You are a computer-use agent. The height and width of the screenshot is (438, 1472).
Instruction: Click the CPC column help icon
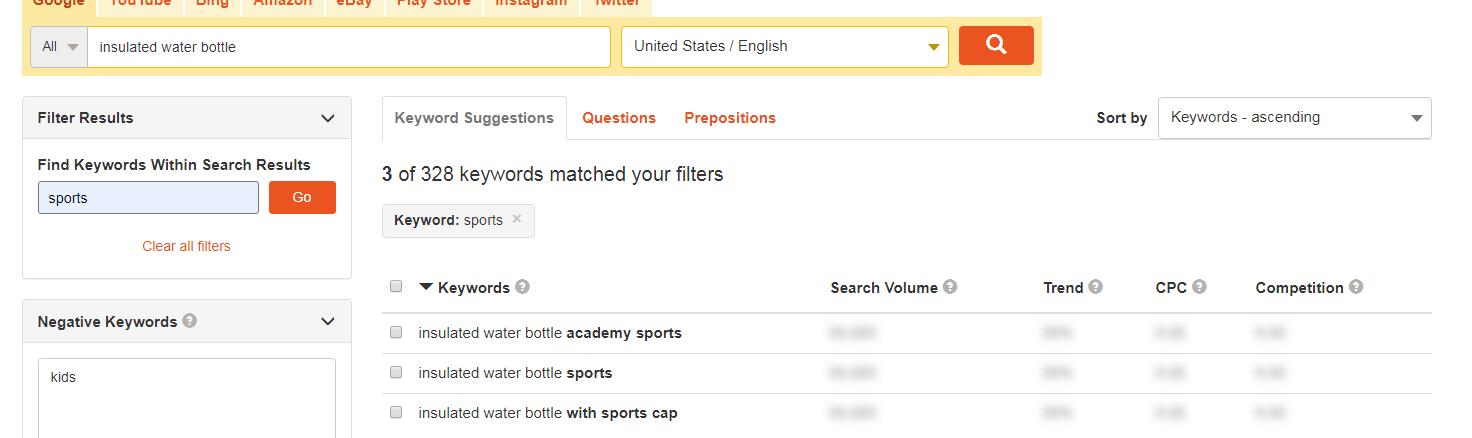point(1199,287)
